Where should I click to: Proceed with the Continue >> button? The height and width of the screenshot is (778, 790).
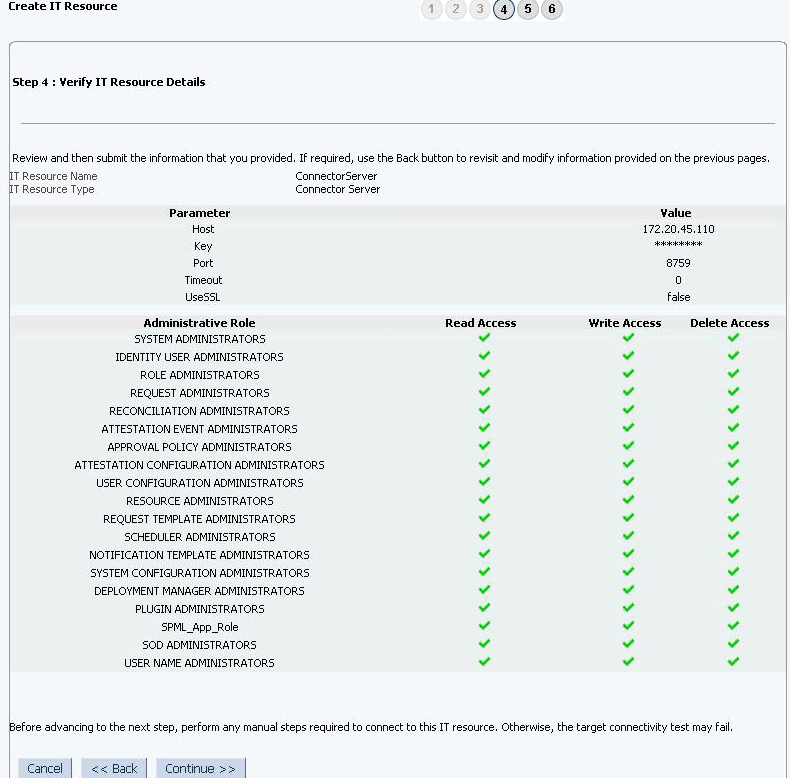[x=201, y=768]
